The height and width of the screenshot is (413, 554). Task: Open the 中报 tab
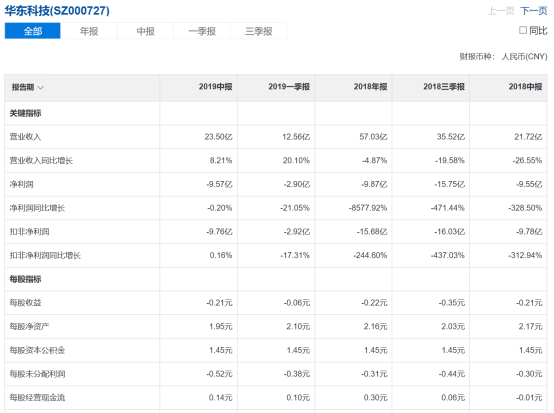coord(145,31)
